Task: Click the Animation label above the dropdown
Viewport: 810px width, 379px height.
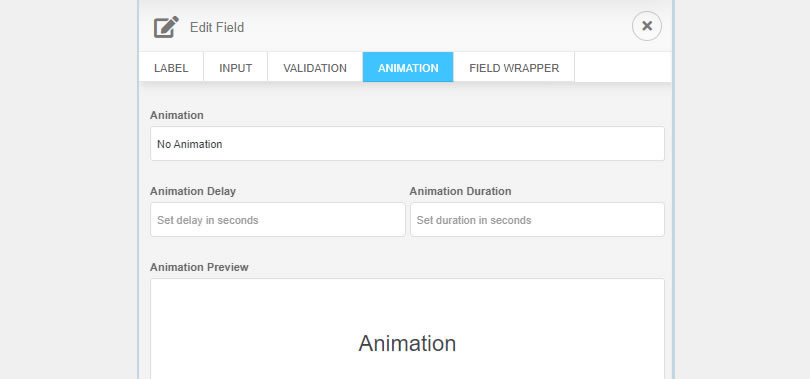Action: (x=177, y=115)
